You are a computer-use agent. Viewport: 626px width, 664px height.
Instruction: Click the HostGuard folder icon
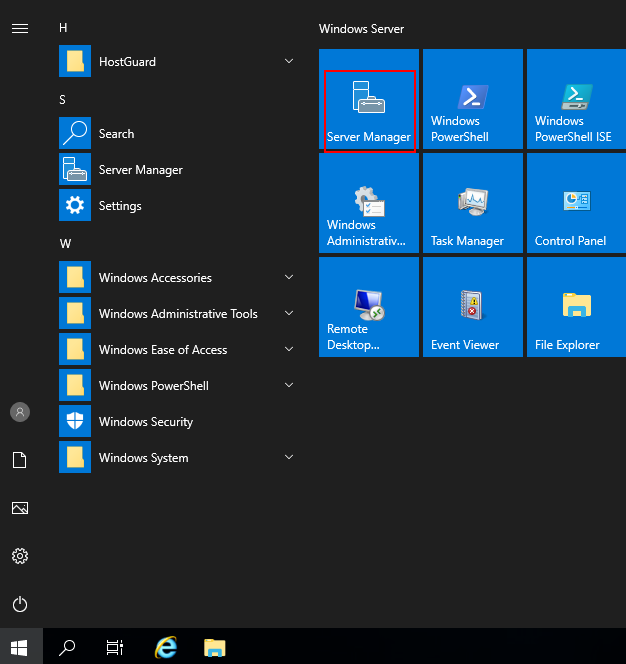tap(75, 61)
